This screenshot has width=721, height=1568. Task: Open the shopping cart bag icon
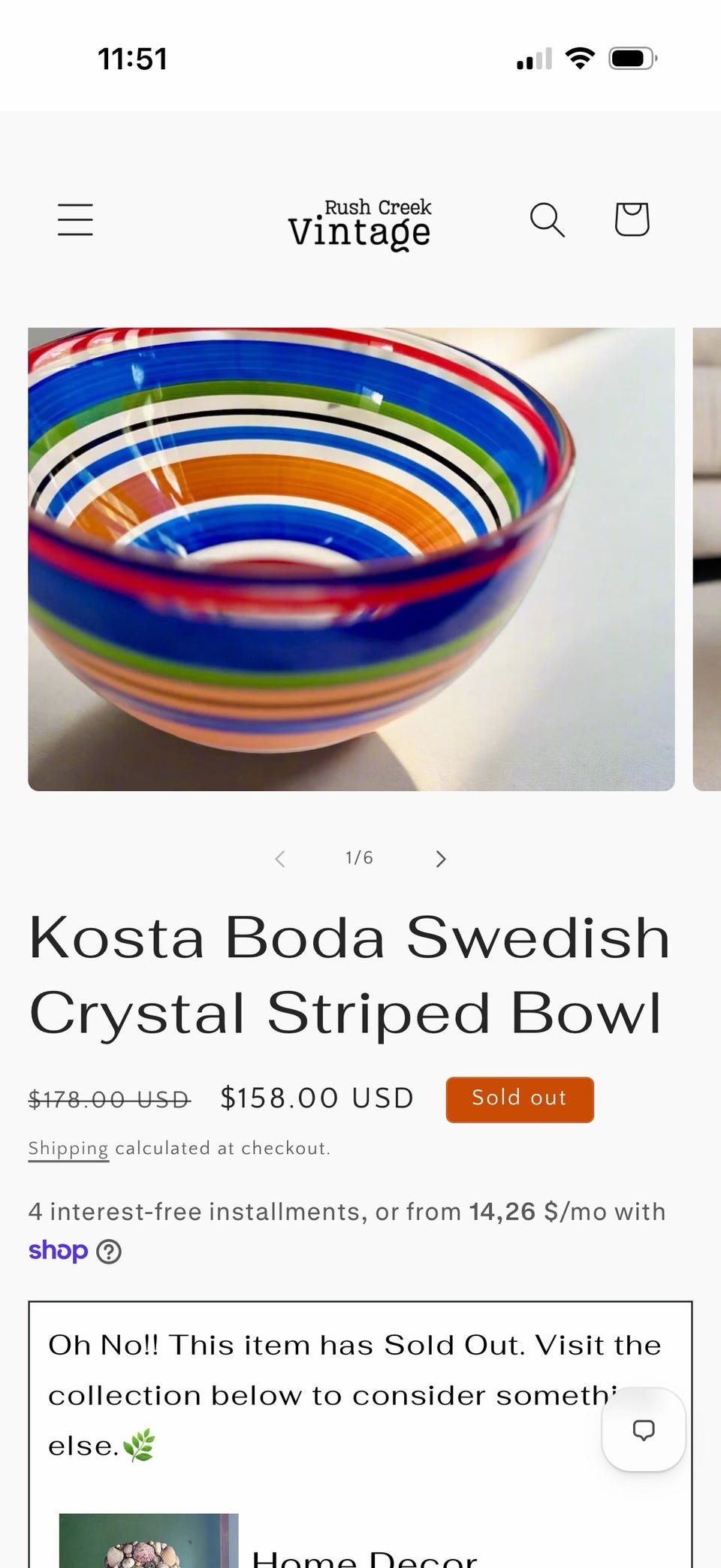pyautogui.click(x=632, y=219)
